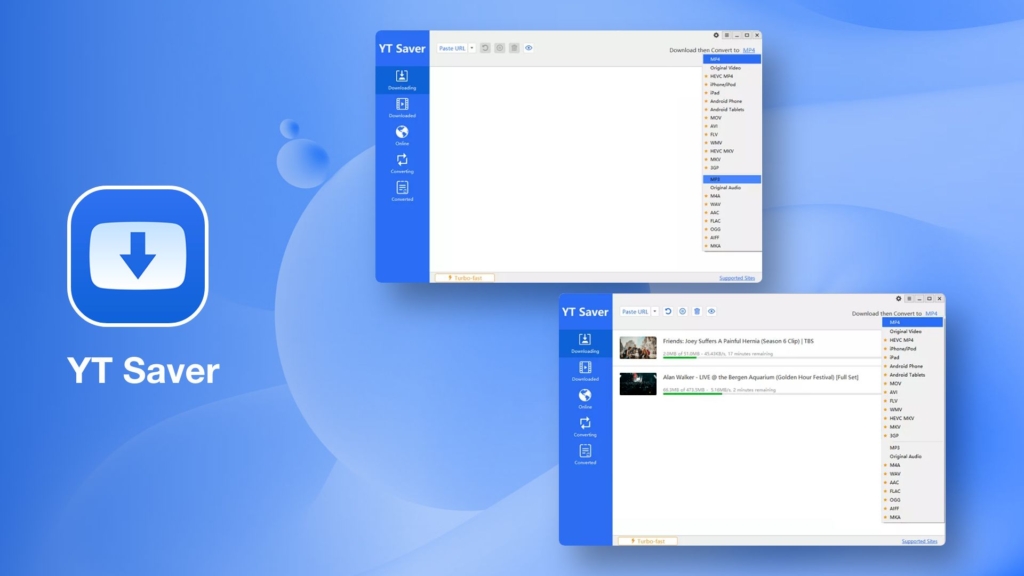Open the hamburger menu in the lower window
This screenshot has height=576, width=1024.
pyautogui.click(x=909, y=298)
